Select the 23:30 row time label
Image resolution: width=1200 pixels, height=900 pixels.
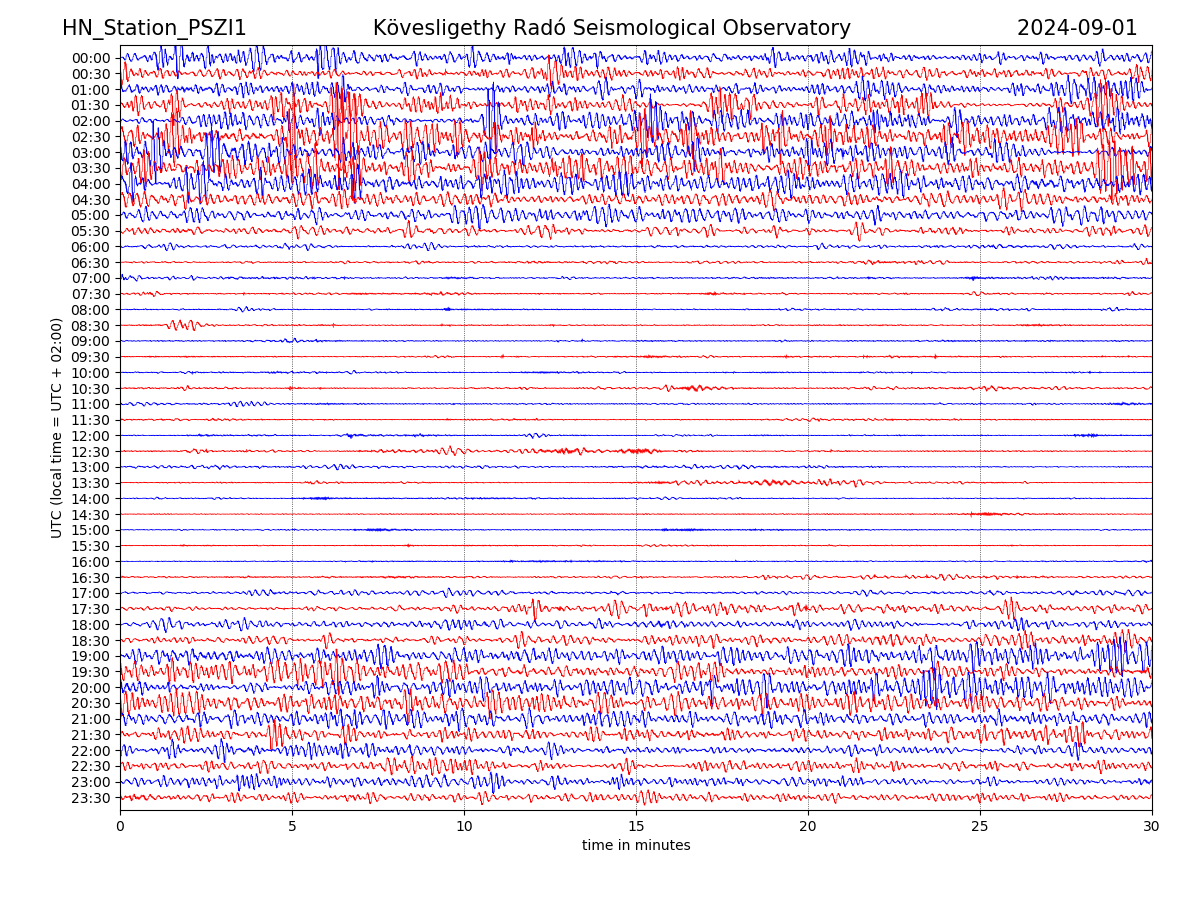tap(91, 798)
